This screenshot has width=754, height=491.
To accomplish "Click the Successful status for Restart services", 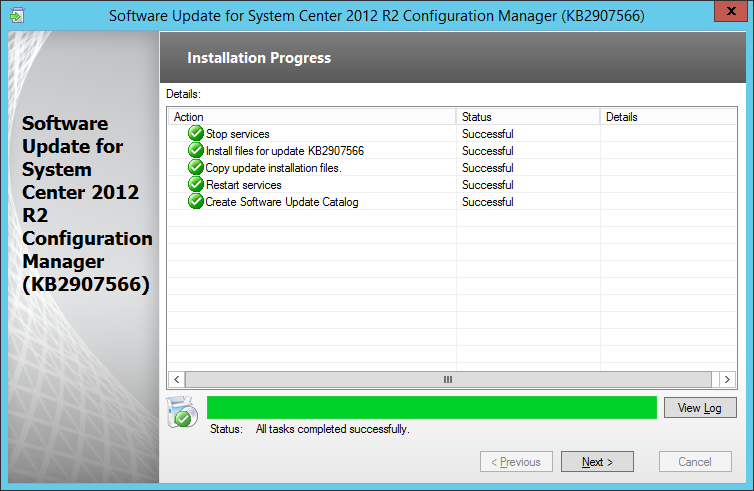I will pos(488,185).
